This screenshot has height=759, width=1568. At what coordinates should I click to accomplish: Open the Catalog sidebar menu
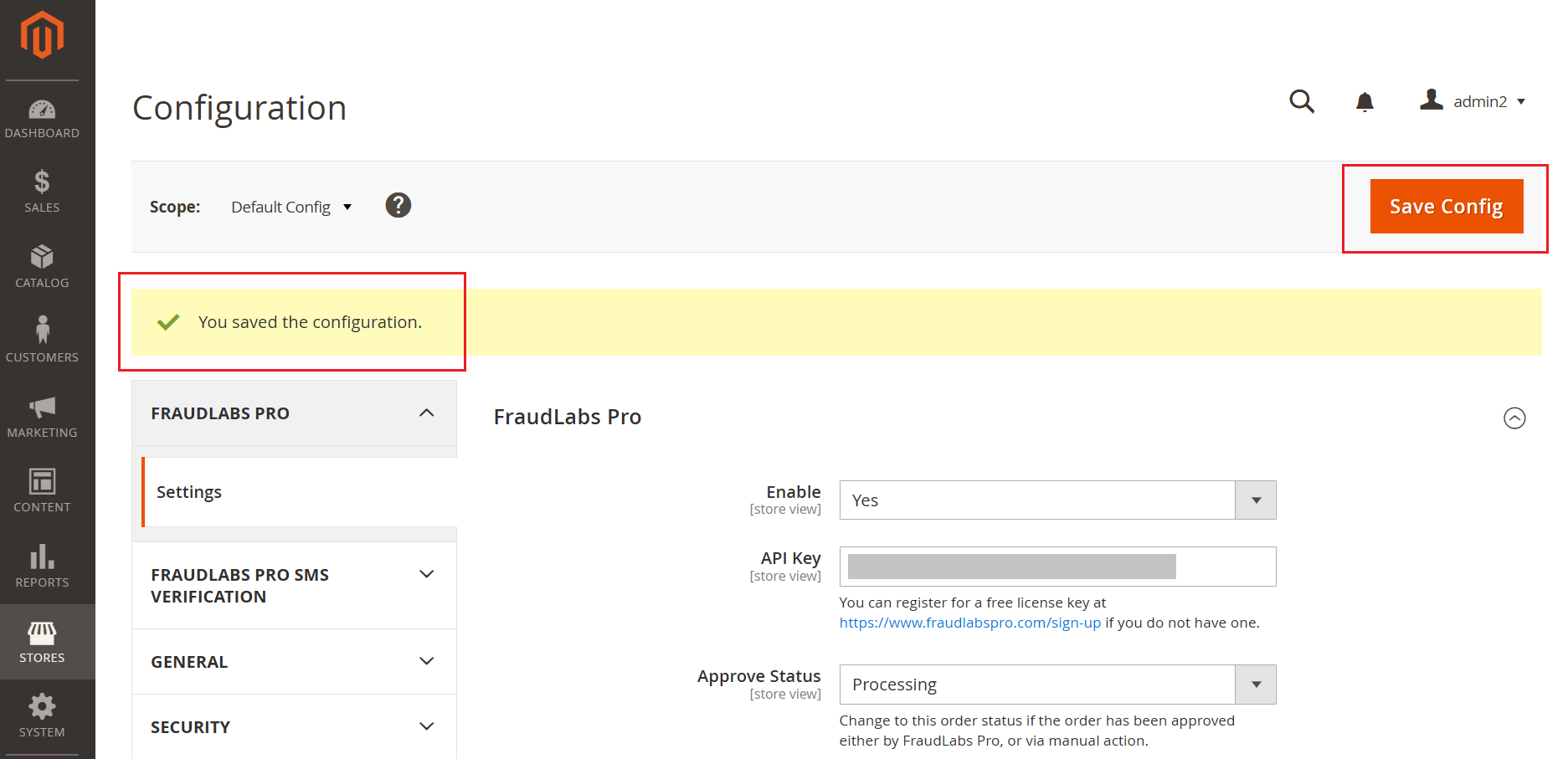pyautogui.click(x=42, y=267)
